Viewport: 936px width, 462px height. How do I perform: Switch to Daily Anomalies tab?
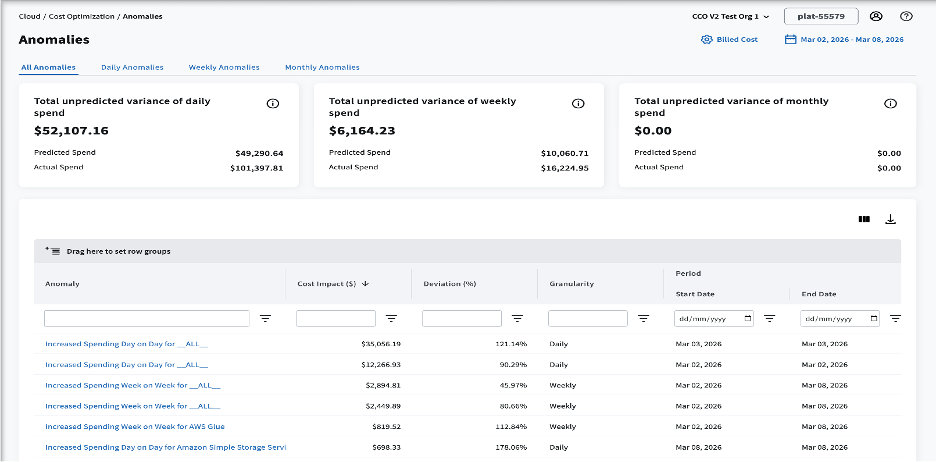click(x=132, y=67)
